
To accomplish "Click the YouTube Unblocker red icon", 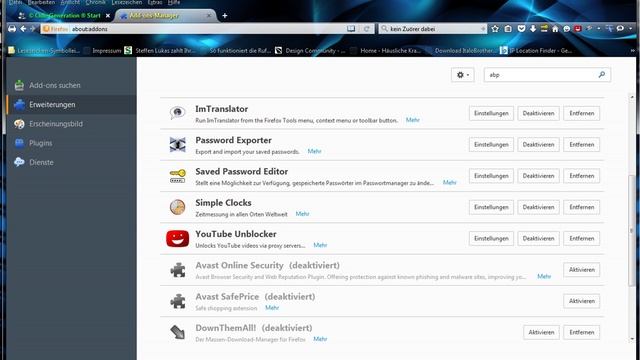I will point(178,238).
